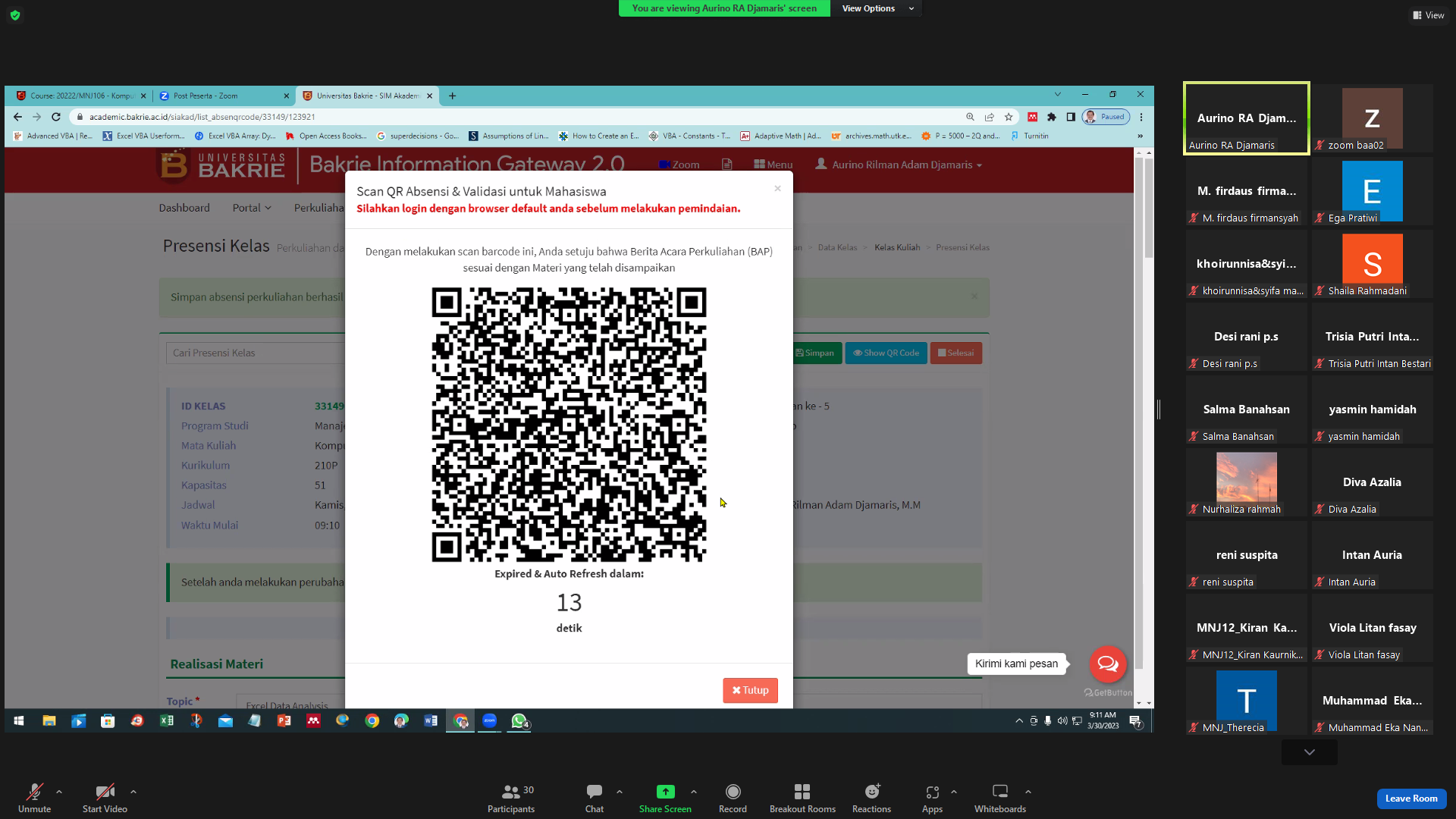Click the Record button
This screenshot has width=1456, height=819.
[x=733, y=798]
